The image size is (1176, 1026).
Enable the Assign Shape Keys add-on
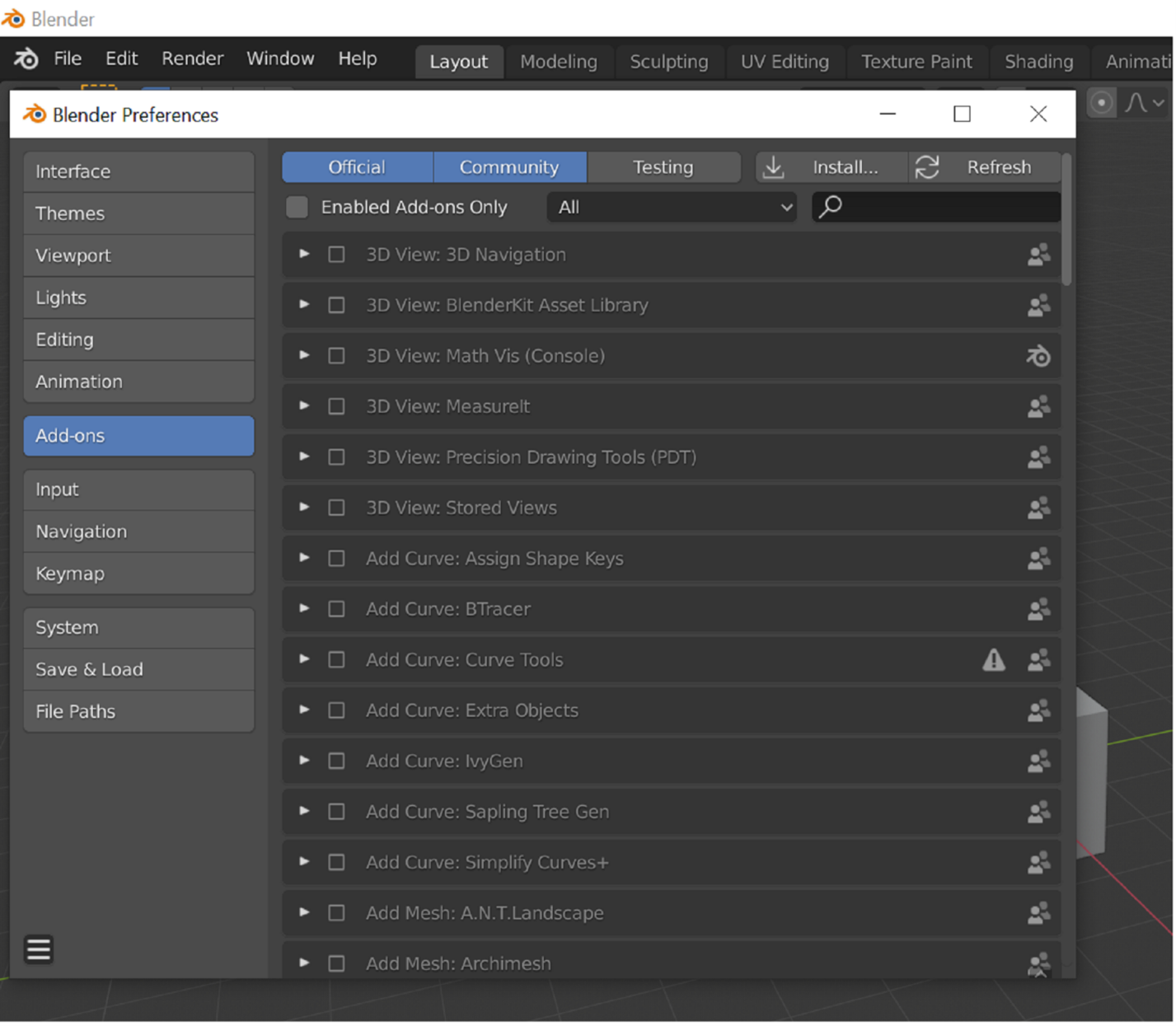pyautogui.click(x=336, y=559)
